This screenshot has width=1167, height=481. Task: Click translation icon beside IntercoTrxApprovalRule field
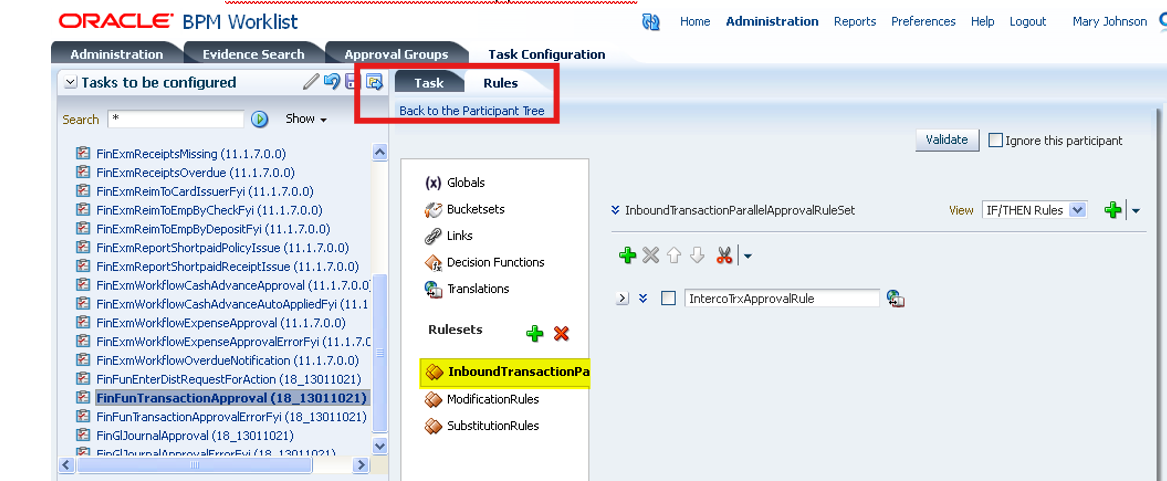coord(895,299)
